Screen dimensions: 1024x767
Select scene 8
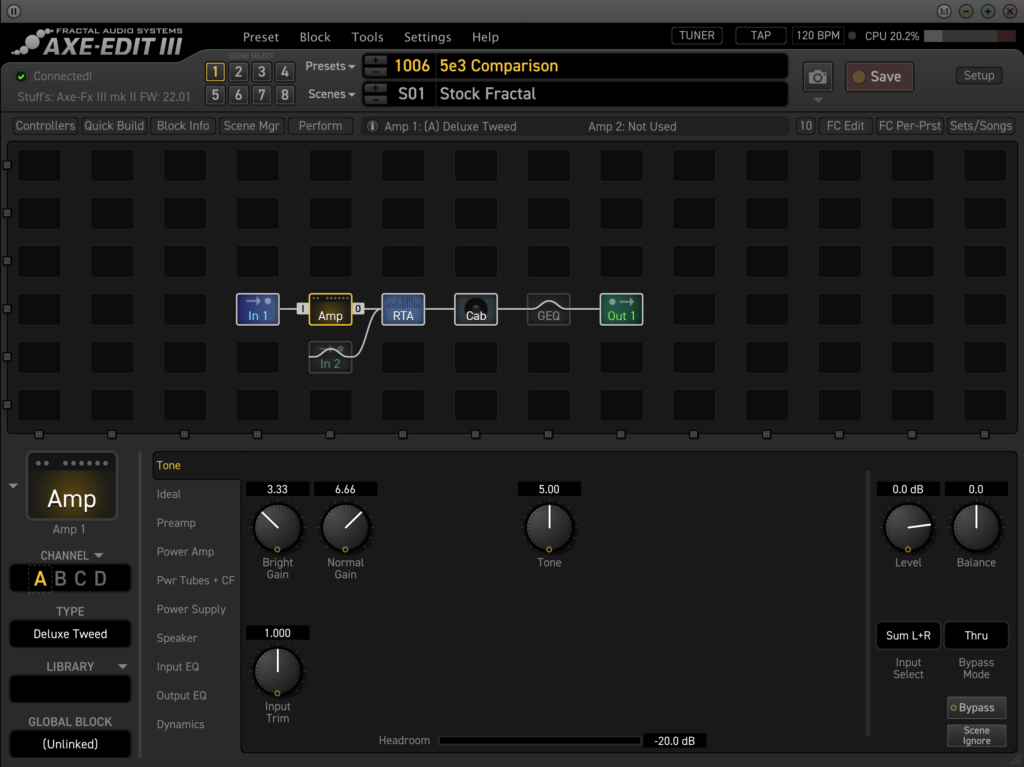tap(285, 95)
